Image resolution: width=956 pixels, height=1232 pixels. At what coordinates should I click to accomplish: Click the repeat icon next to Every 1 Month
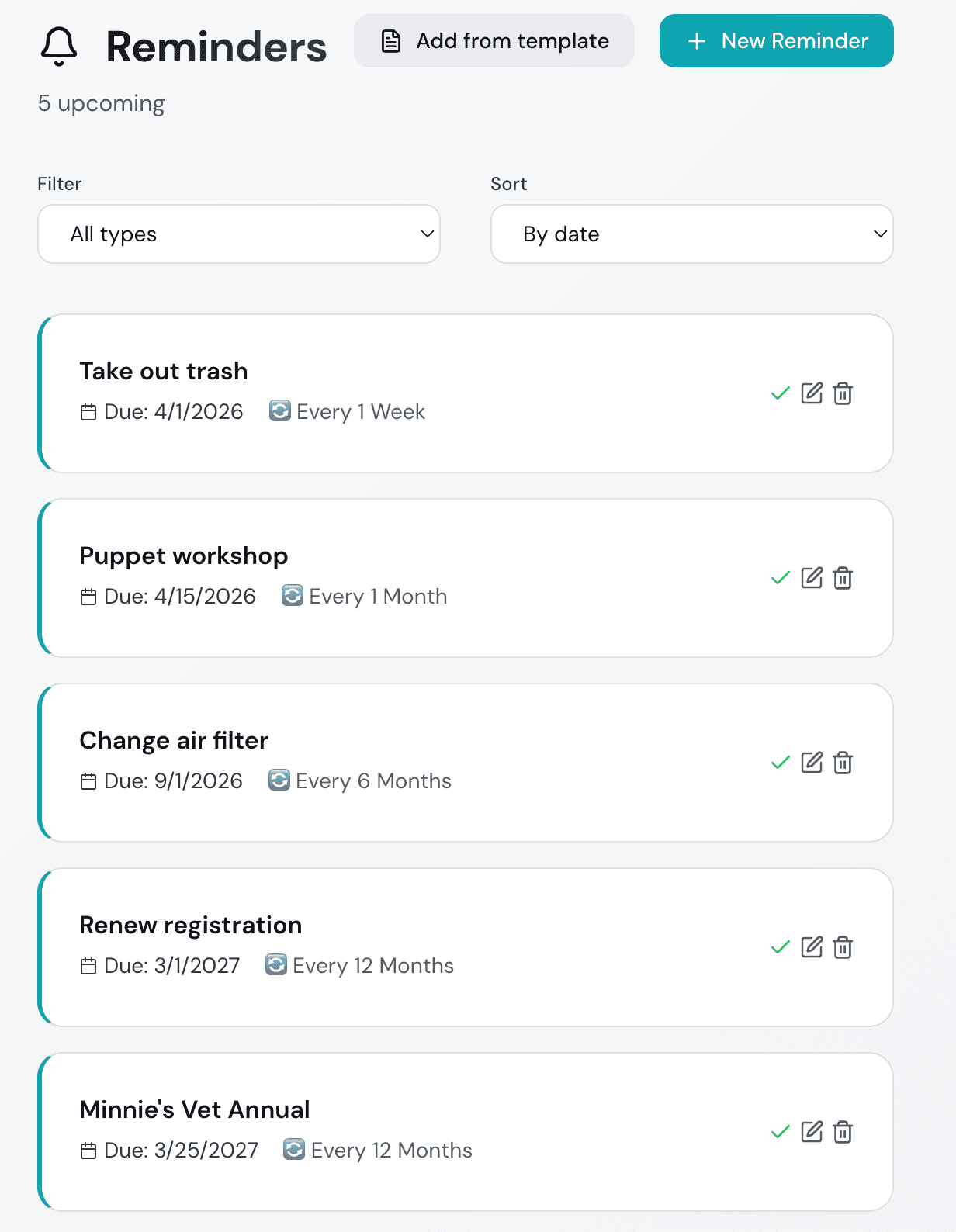click(292, 595)
